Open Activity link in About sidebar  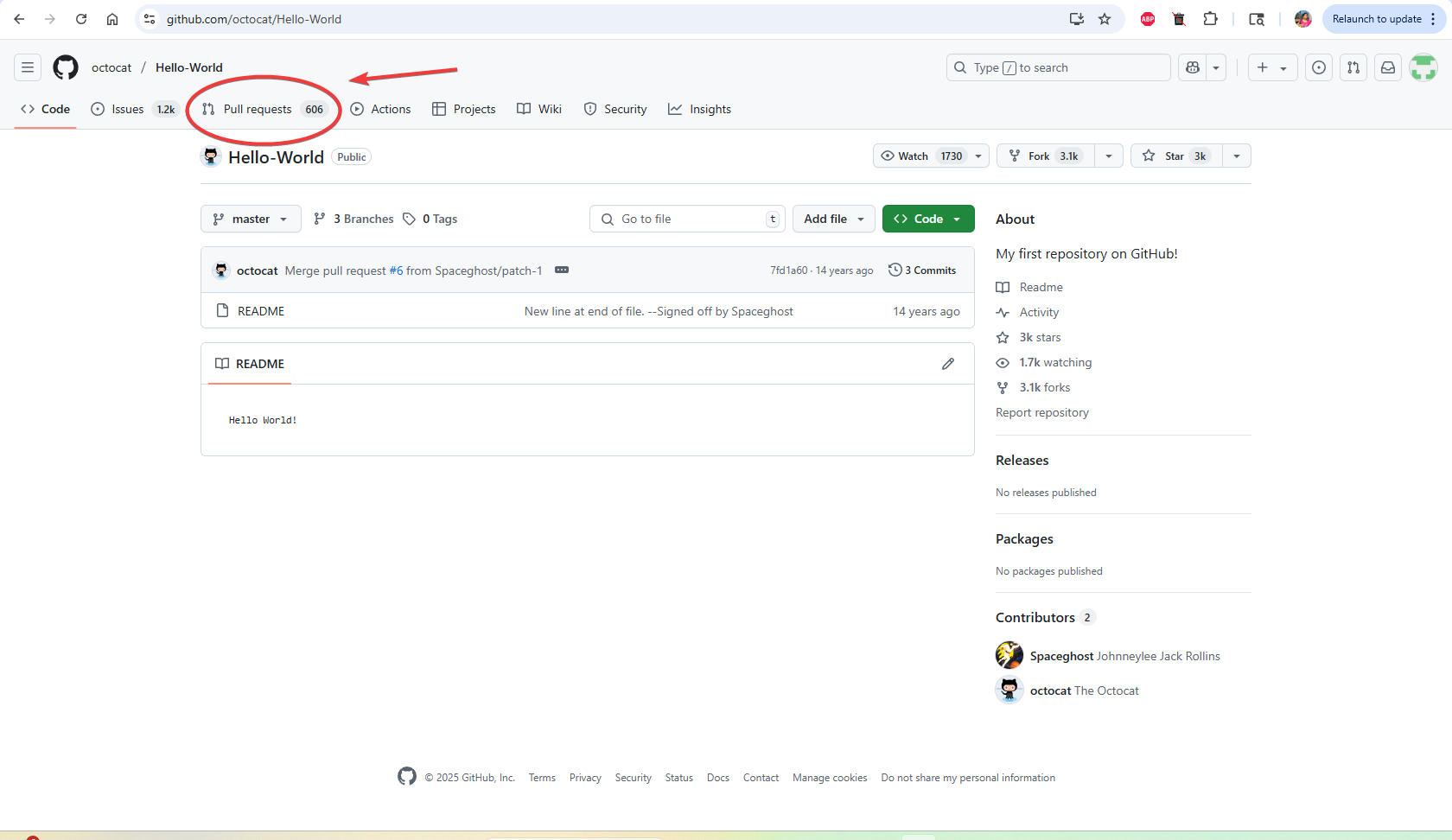pyautogui.click(x=1028, y=312)
